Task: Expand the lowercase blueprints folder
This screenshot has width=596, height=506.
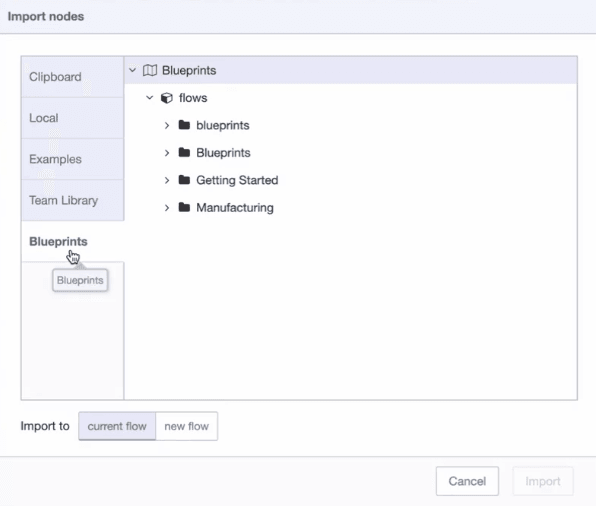Action: pyautogui.click(x=167, y=125)
